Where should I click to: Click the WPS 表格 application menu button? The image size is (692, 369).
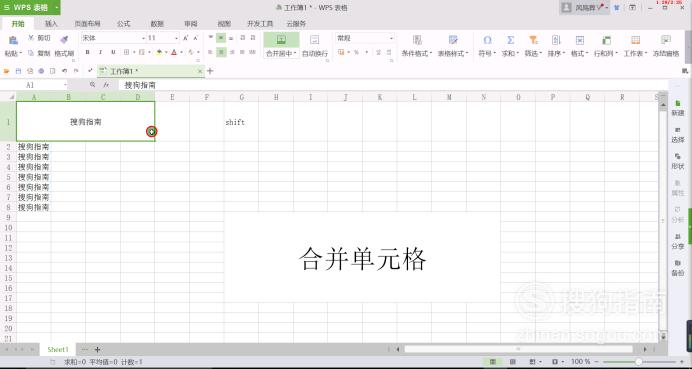click(x=30, y=7)
